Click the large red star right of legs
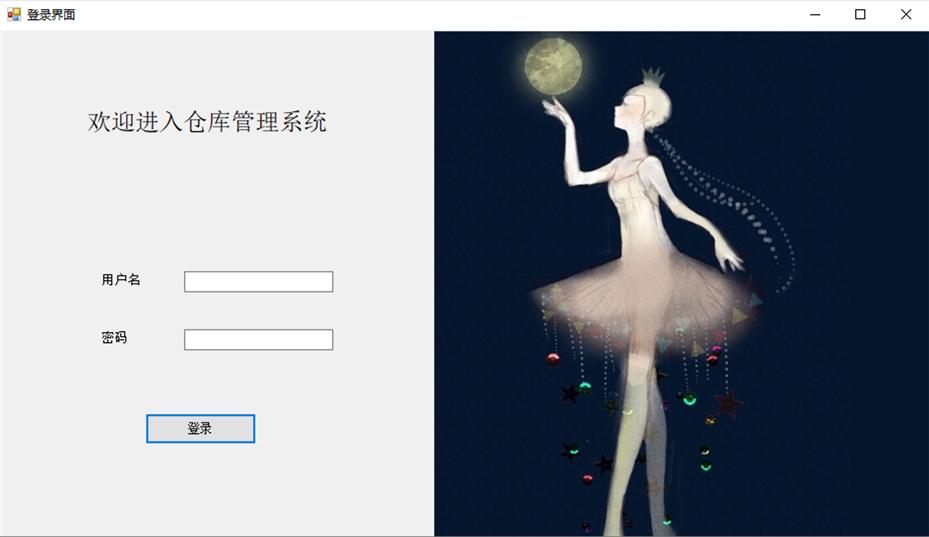The height and width of the screenshot is (537, 929). coord(728,404)
